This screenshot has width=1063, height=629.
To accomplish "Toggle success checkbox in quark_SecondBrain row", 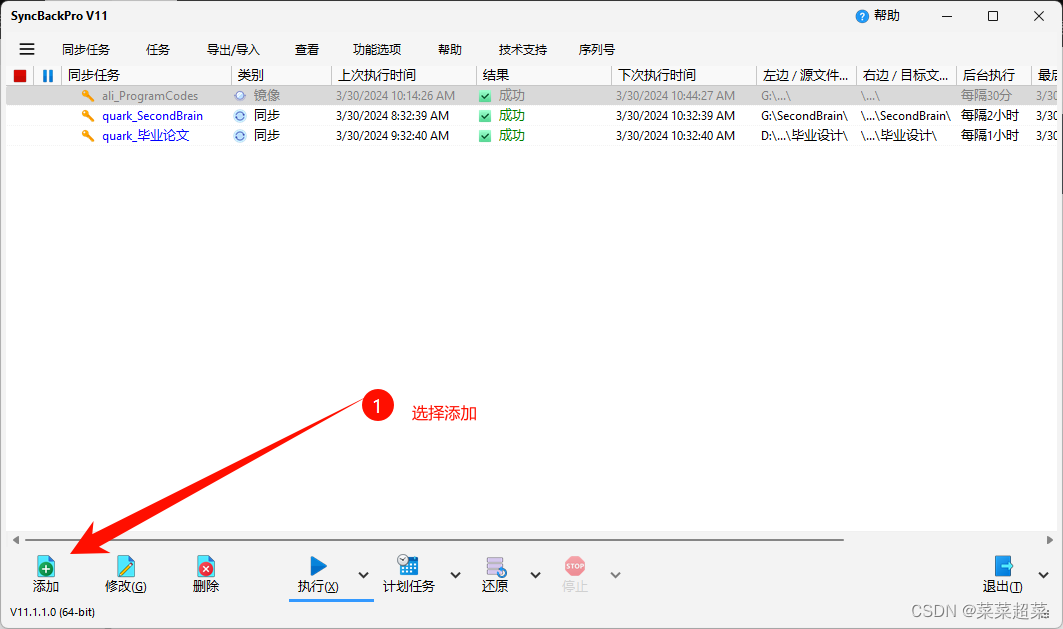I will pyautogui.click(x=485, y=116).
